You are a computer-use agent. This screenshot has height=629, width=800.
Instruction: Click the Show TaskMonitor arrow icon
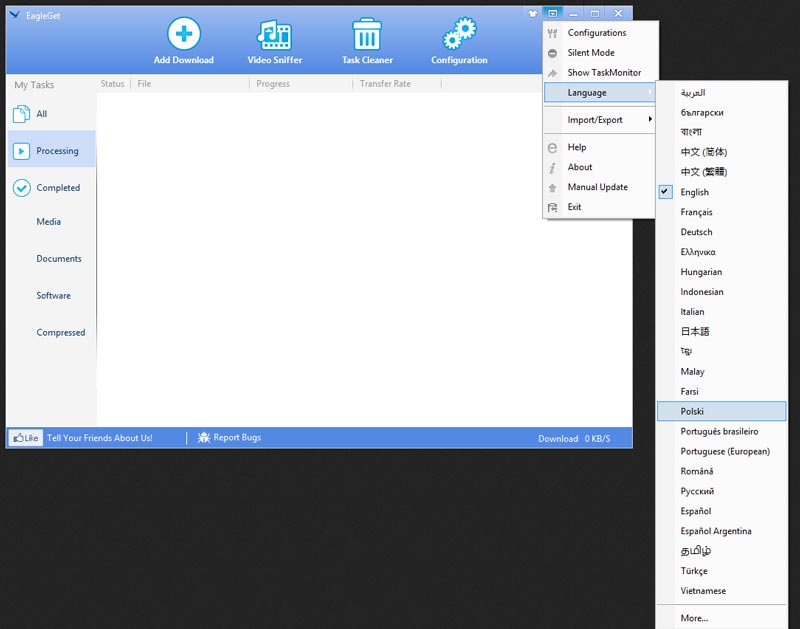pos(552,73)
